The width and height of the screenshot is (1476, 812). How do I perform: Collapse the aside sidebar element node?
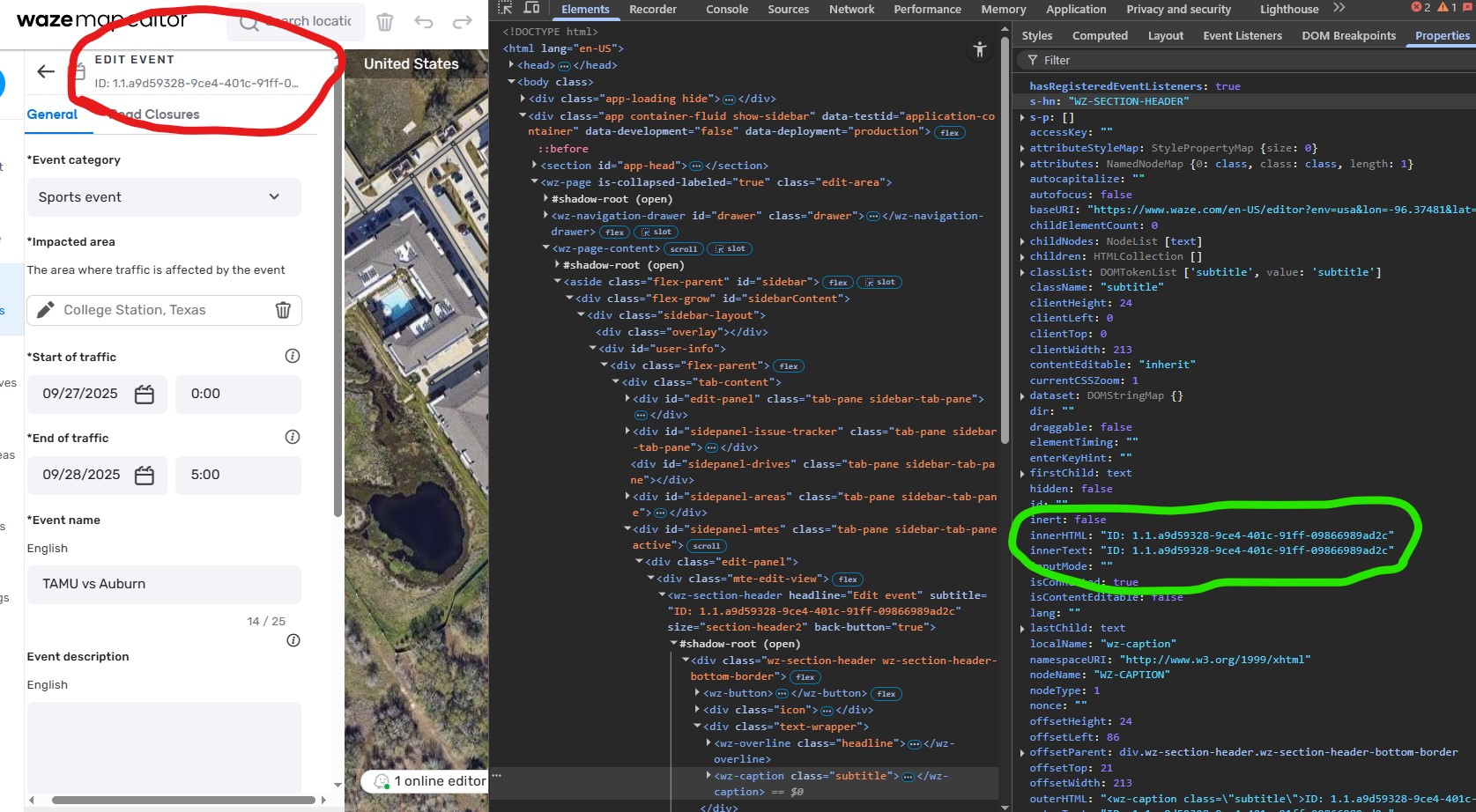558,282
